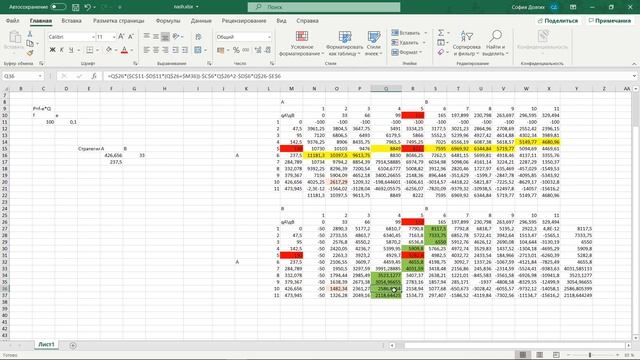Toggle Center horizontal alignment
The width and height of the screenshot is (640, 360).
click(156, 50)
